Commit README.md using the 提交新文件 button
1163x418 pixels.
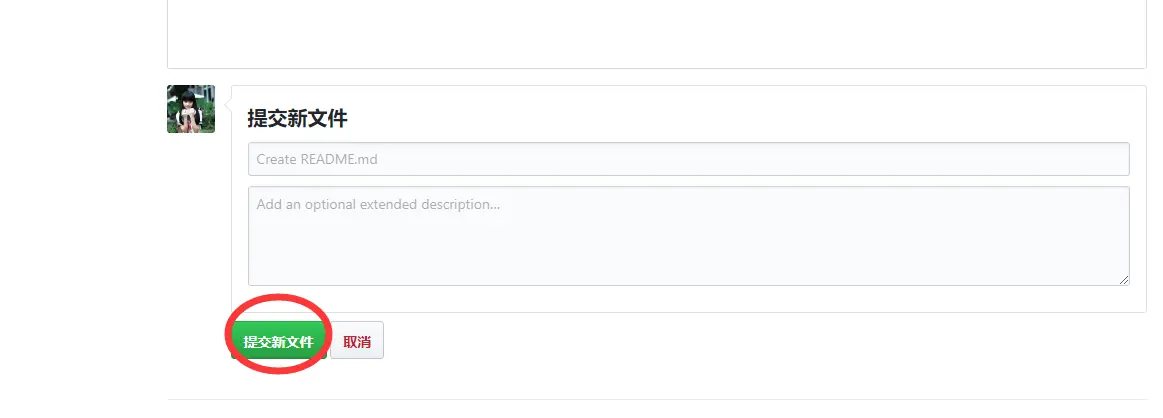click(279, 342)
